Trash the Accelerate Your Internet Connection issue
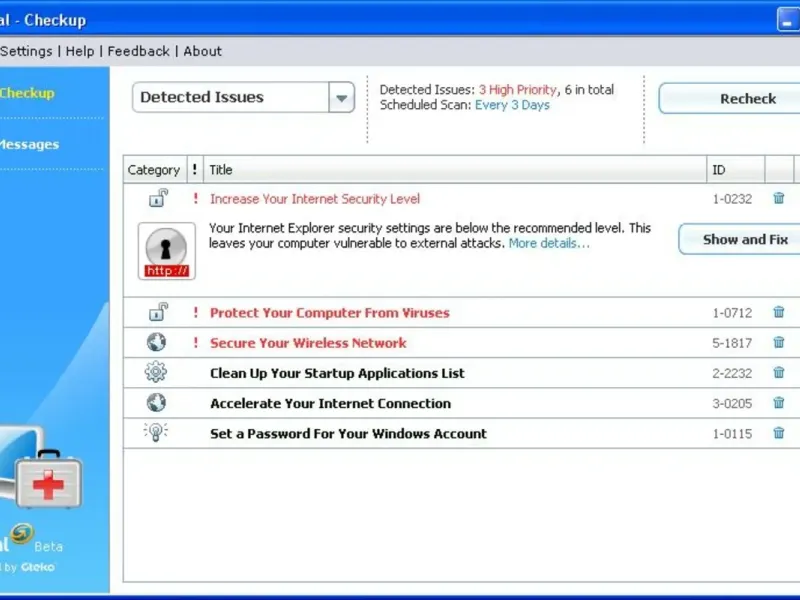800x600 pixels. [779, 403]
